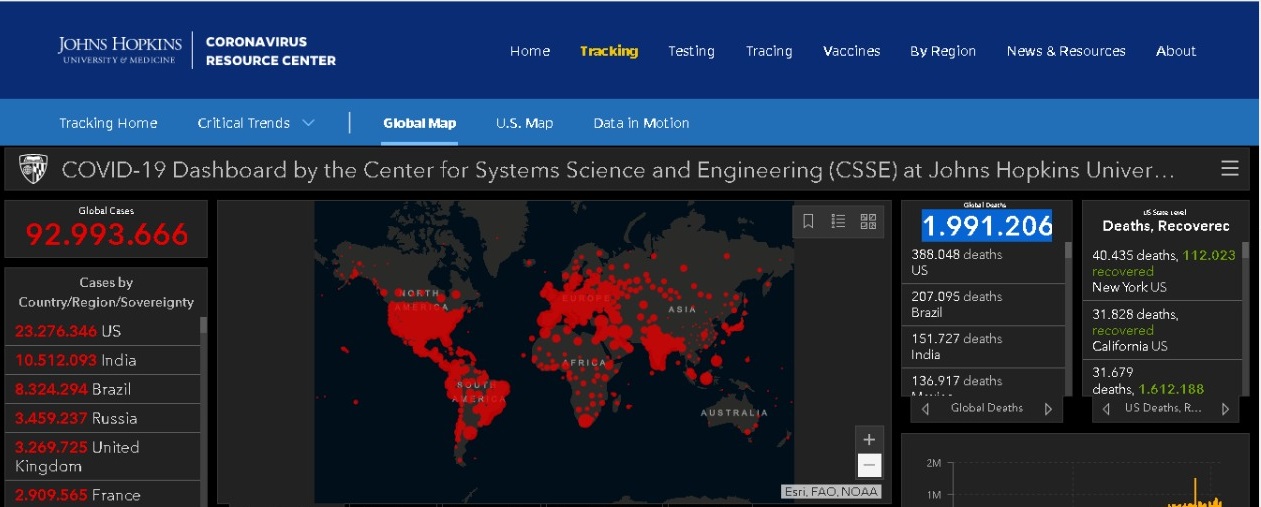Go to previous panel left of Global Deaths
This screenshot has height=507, width=1261.
pos(925,409)
